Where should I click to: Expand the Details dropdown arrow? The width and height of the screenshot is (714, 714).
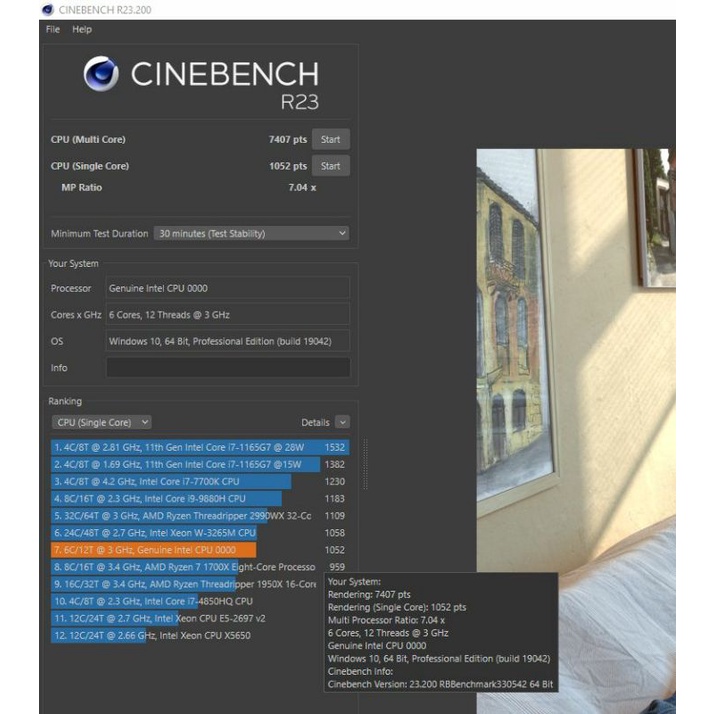[342, 423]
